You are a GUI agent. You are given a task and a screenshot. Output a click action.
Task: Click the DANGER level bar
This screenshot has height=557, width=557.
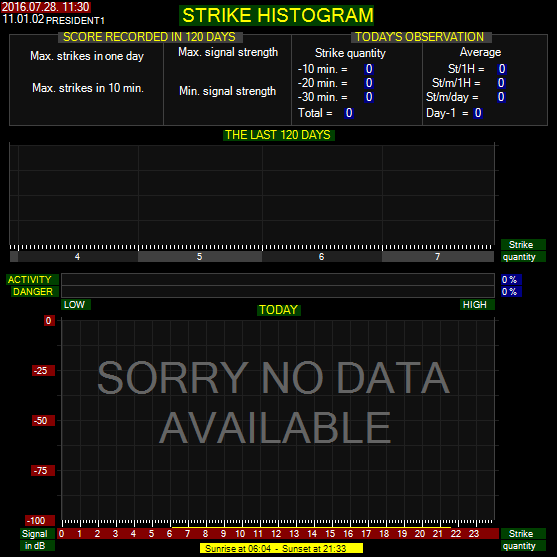278,292
